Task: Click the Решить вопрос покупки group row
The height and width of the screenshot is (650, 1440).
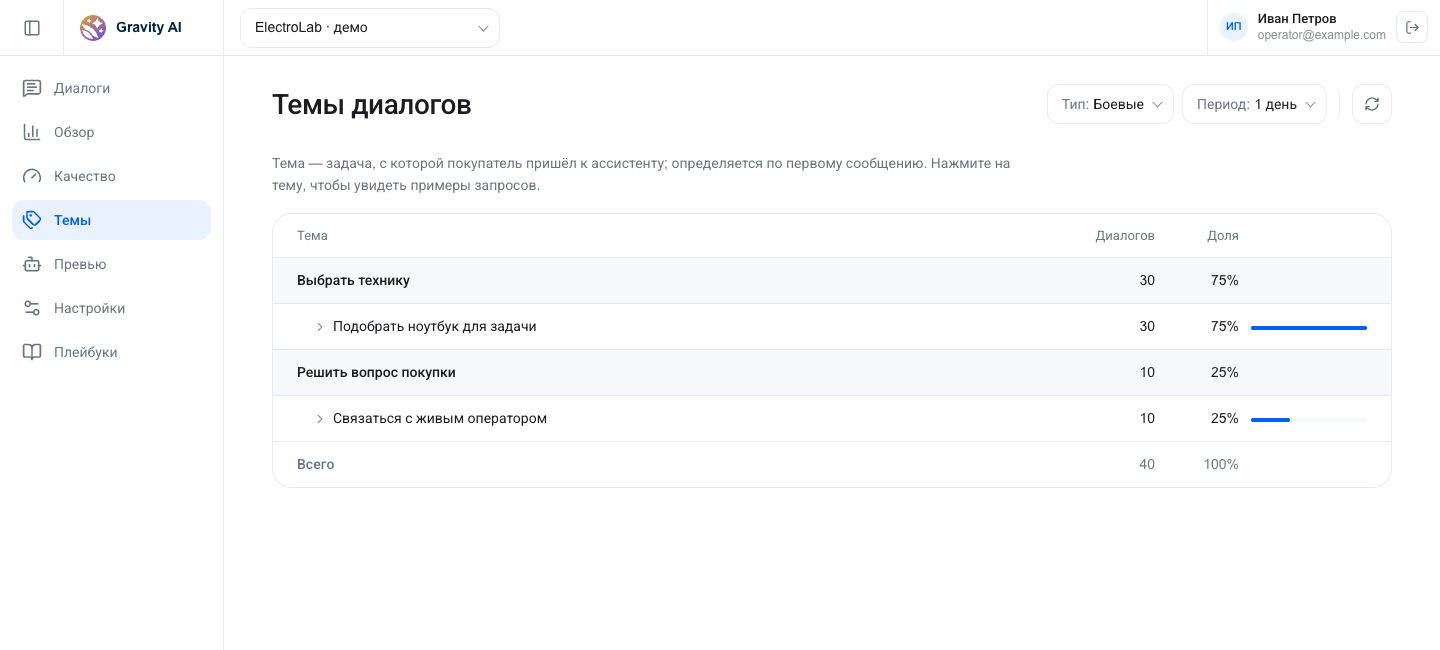Action: point(832,373)
